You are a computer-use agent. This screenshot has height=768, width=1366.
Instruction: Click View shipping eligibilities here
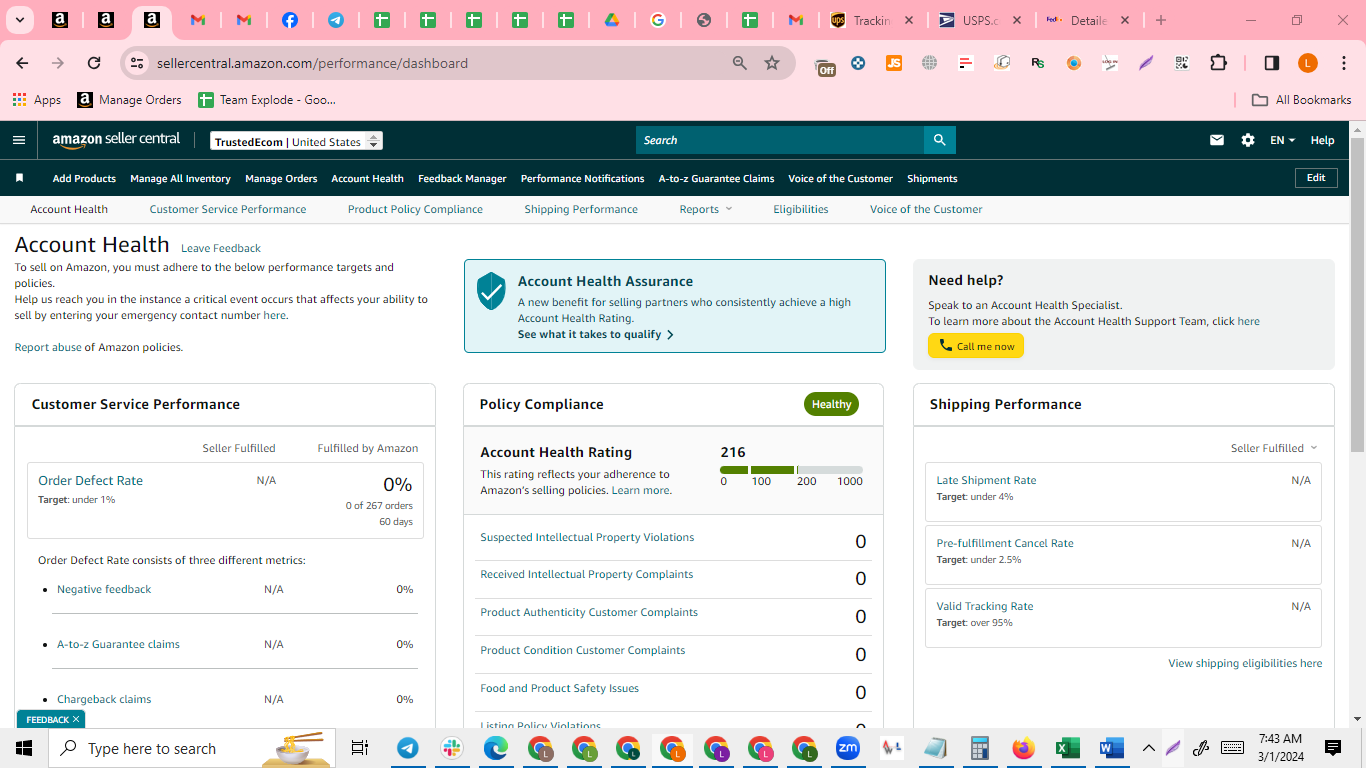pyautogui.click(x=1245, y=663)
